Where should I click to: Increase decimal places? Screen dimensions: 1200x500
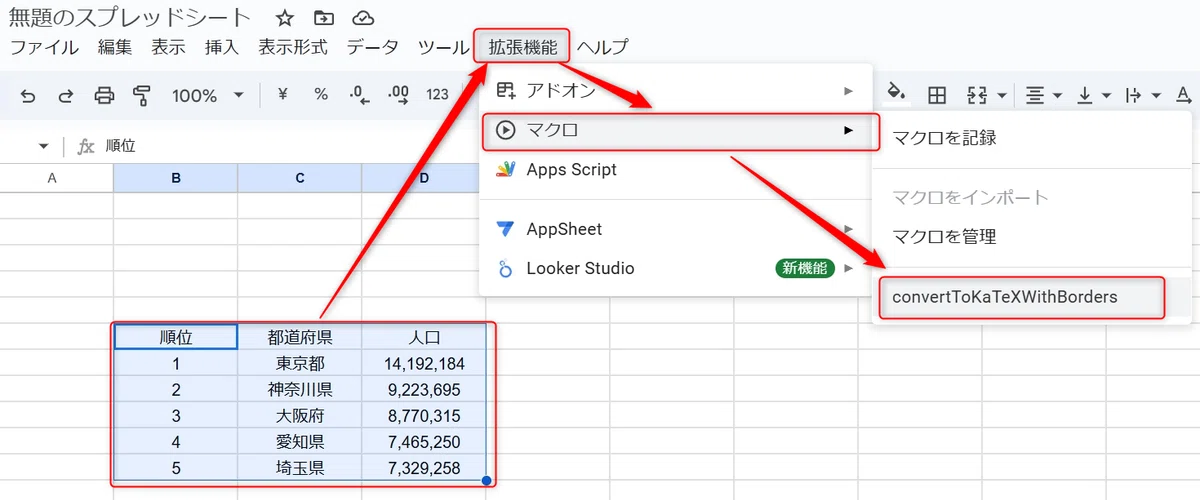(398, 94)
